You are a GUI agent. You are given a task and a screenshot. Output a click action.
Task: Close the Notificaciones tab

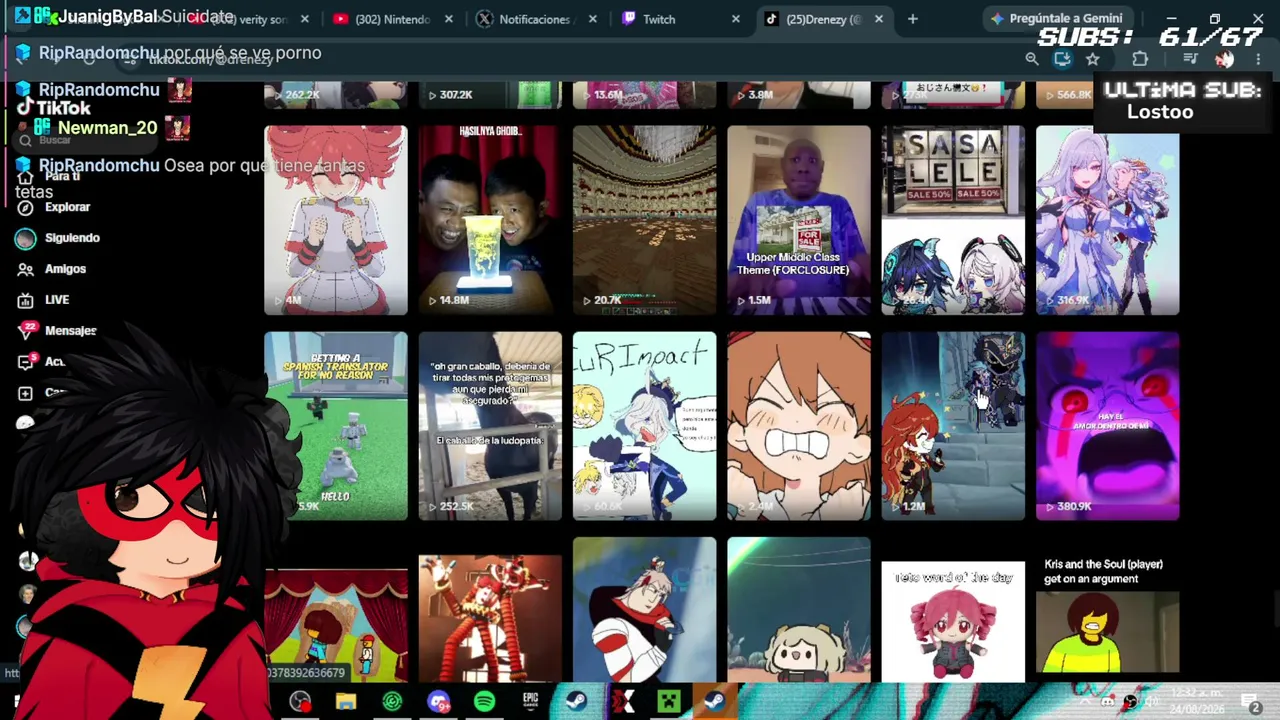pos(592,19)
